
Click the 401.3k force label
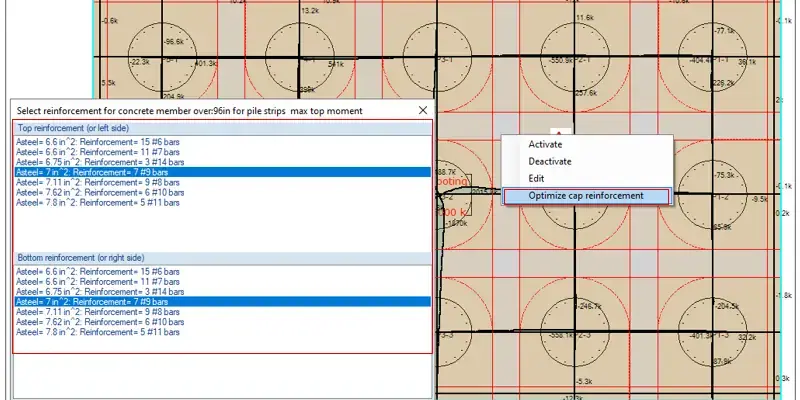click(x=206, y=64)
